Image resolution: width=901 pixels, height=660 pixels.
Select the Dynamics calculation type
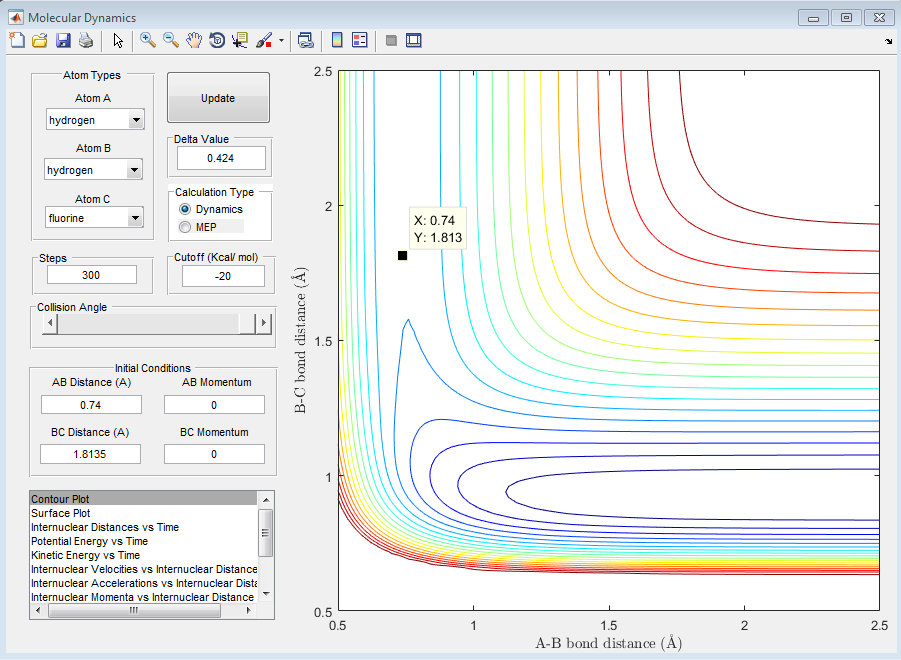[x=185, y=209]
